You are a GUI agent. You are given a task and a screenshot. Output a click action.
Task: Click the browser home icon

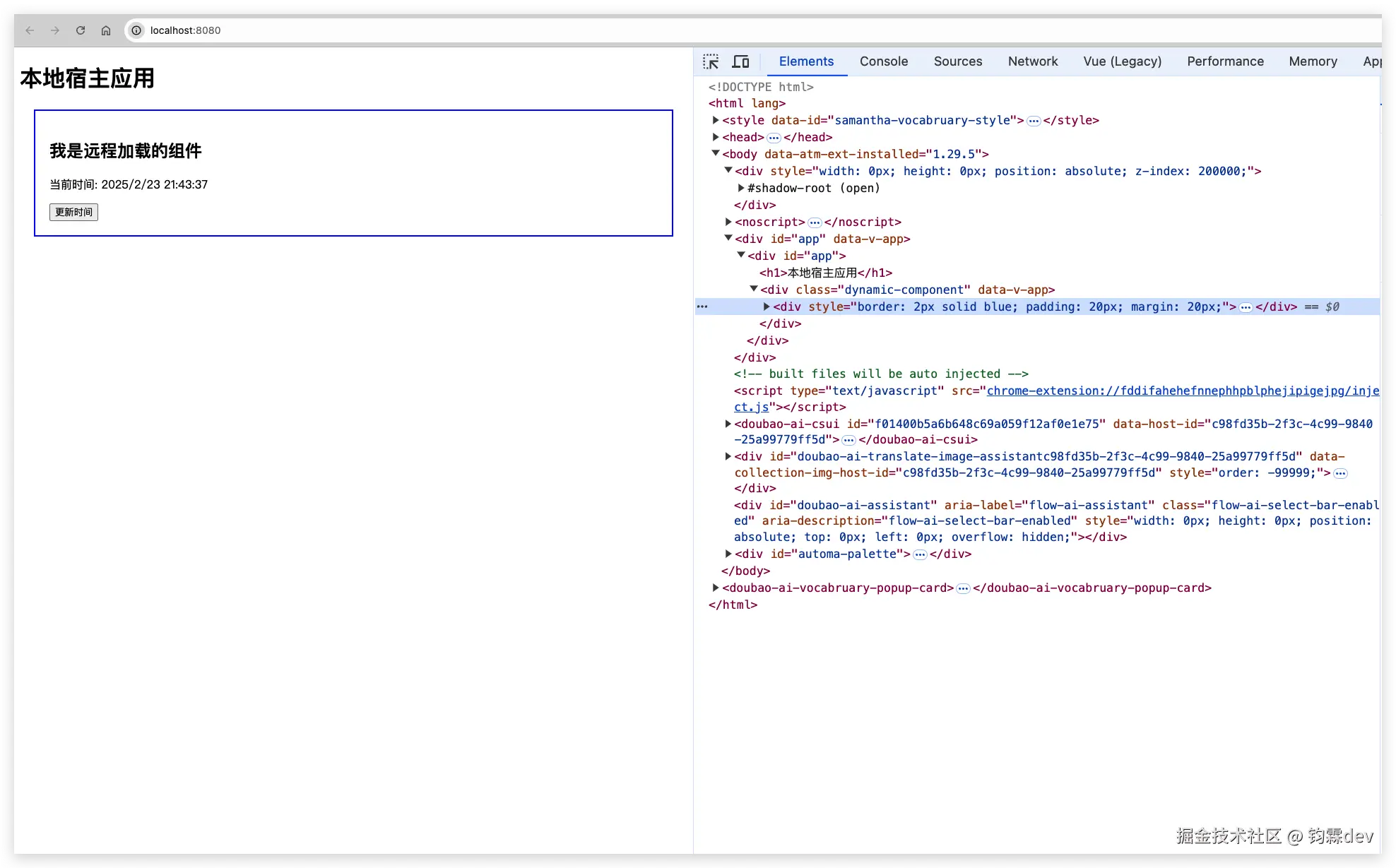pyautogui.click(x=106, y=30)
